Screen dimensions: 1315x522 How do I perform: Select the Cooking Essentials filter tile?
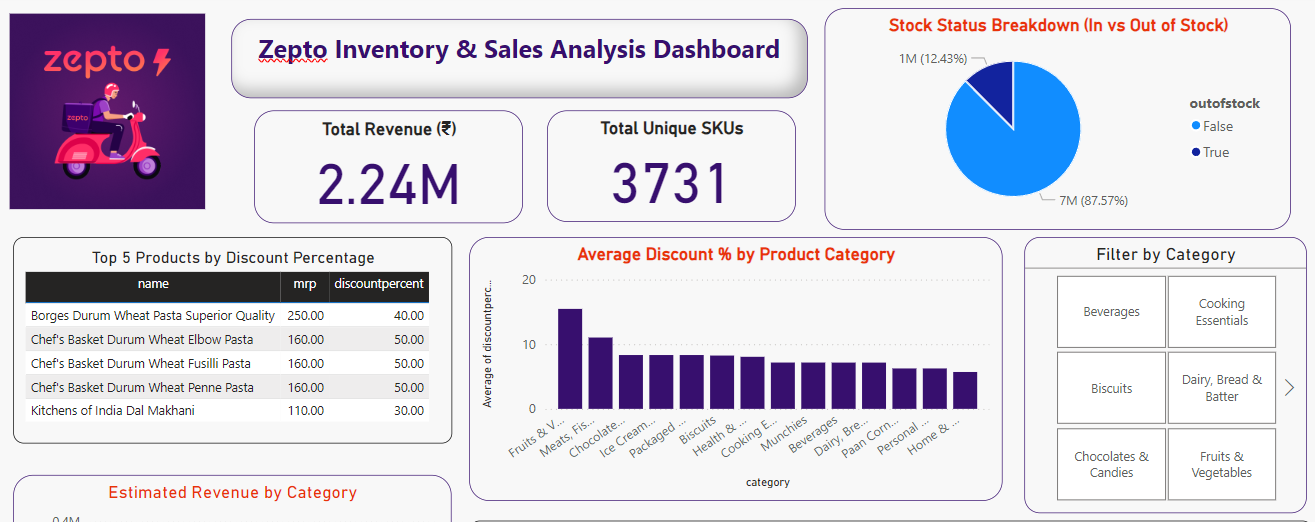coord(1222,312)
